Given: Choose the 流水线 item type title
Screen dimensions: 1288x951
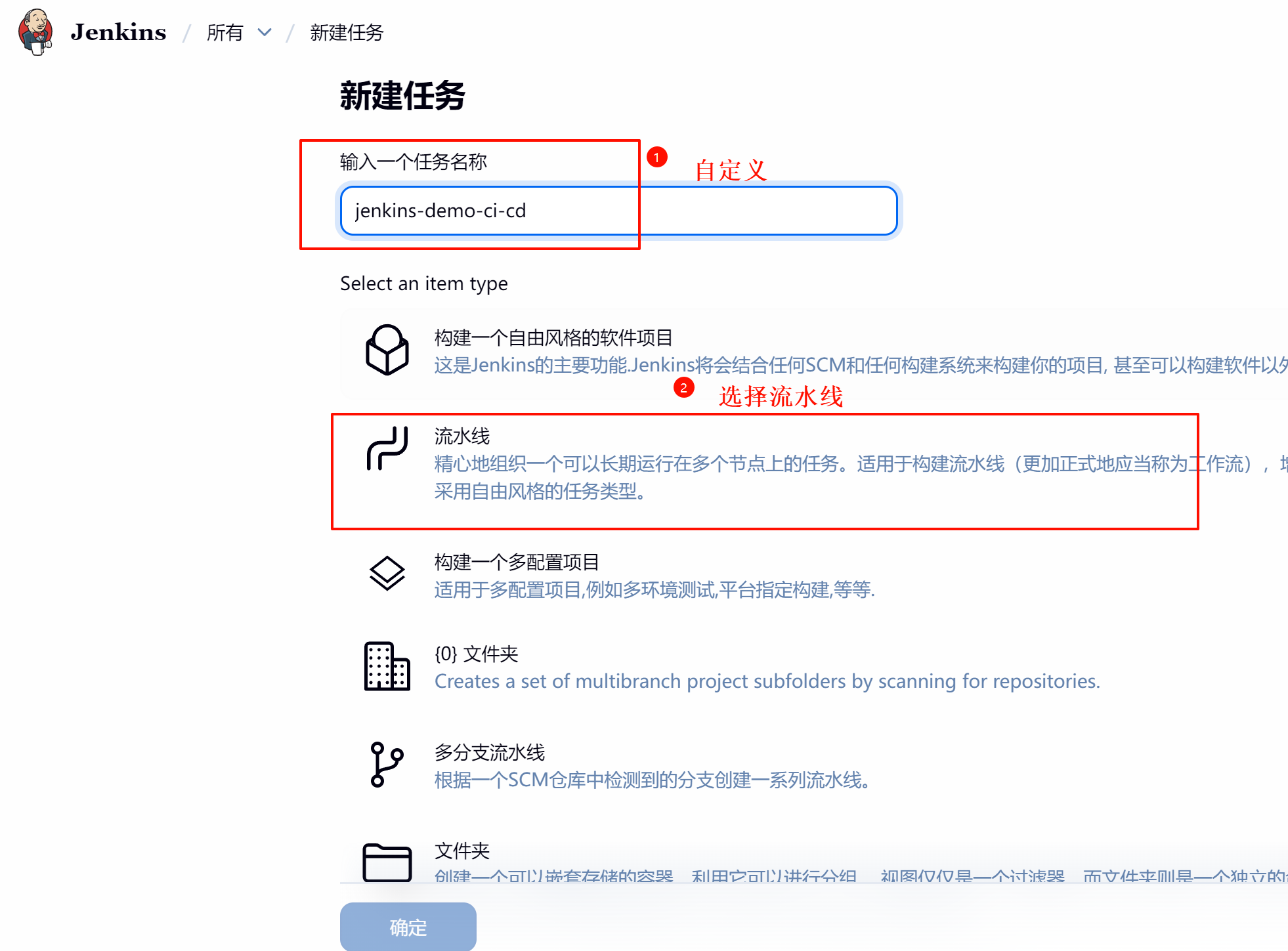Looking at the screenshot, I should [x=462, y=436].
